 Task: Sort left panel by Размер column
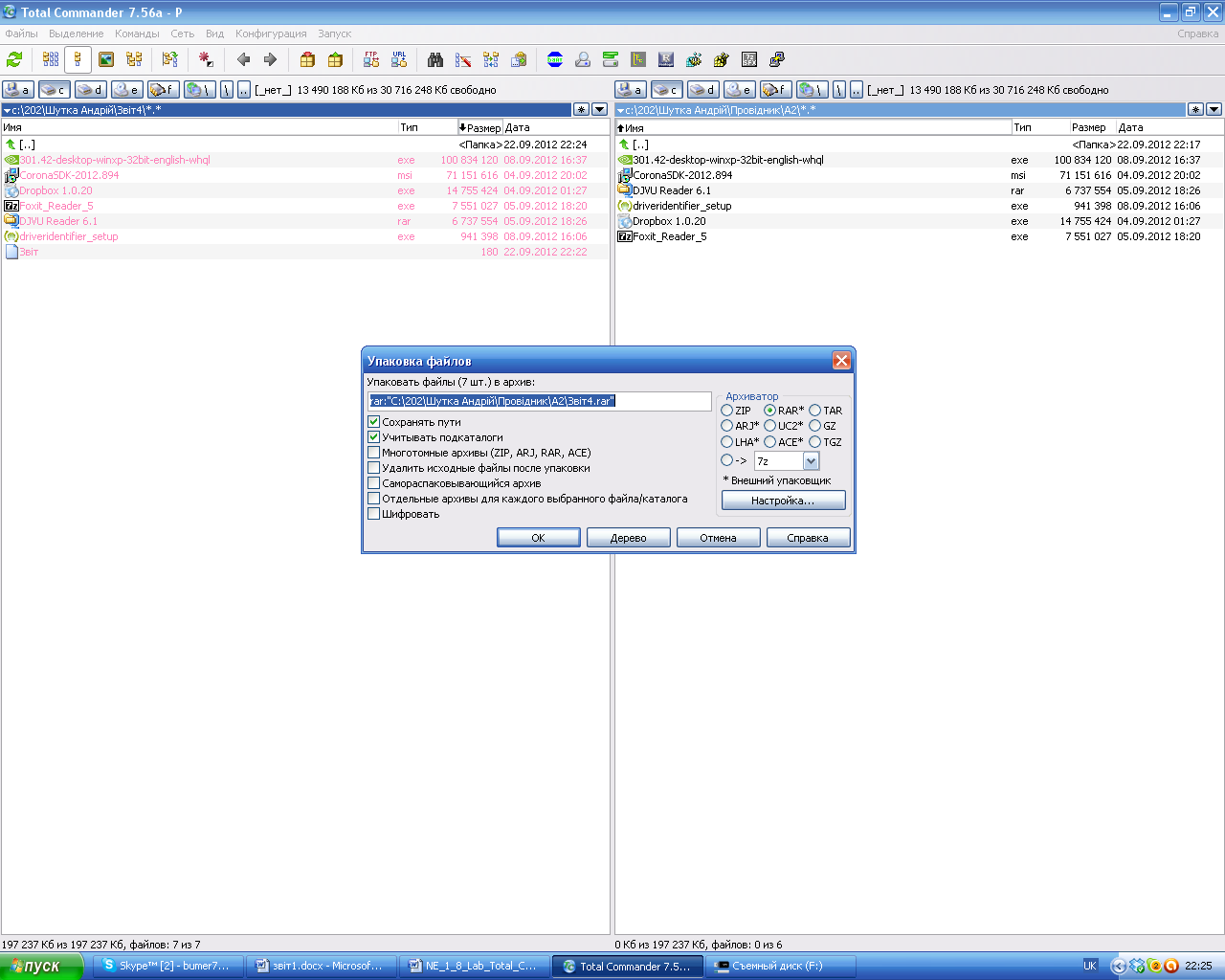tap(479, 127)
